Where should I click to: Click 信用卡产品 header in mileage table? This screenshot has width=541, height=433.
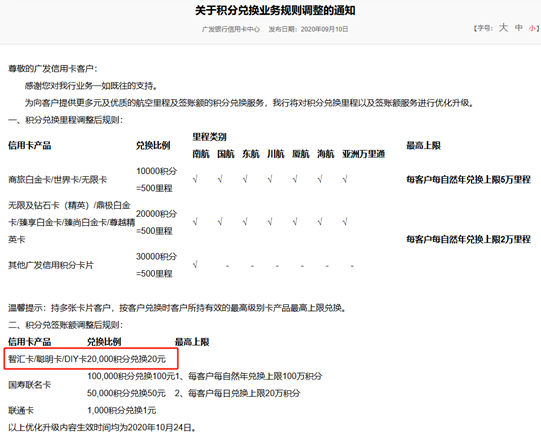pyautogui.click(x=30, y=145)
